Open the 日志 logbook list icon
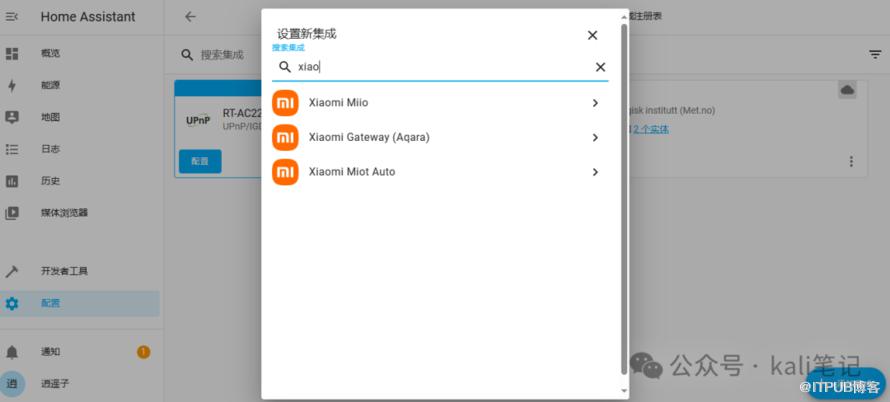The image size is (890, 402). coord(12,149)
